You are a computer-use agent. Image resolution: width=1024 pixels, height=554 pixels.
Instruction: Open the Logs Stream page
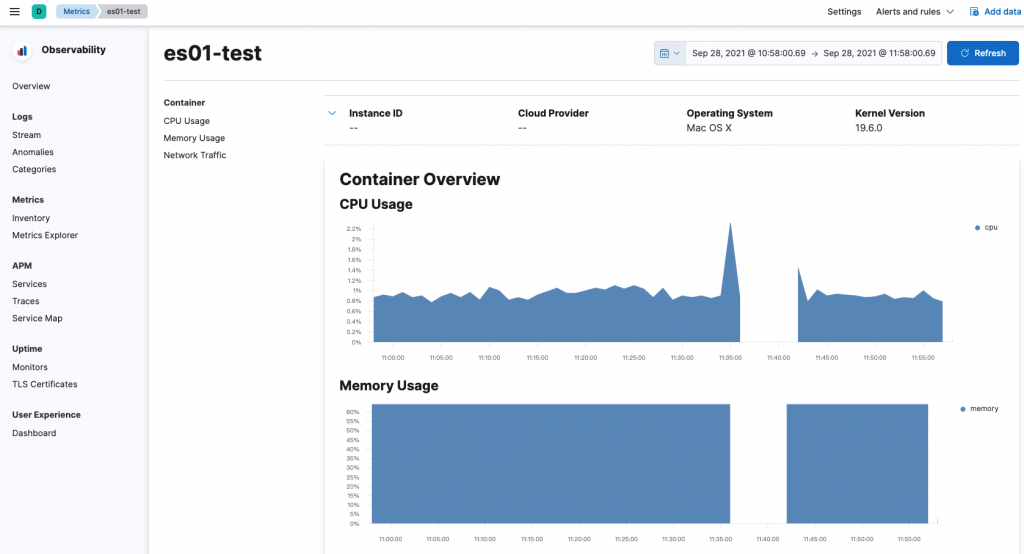pos(26,135)
